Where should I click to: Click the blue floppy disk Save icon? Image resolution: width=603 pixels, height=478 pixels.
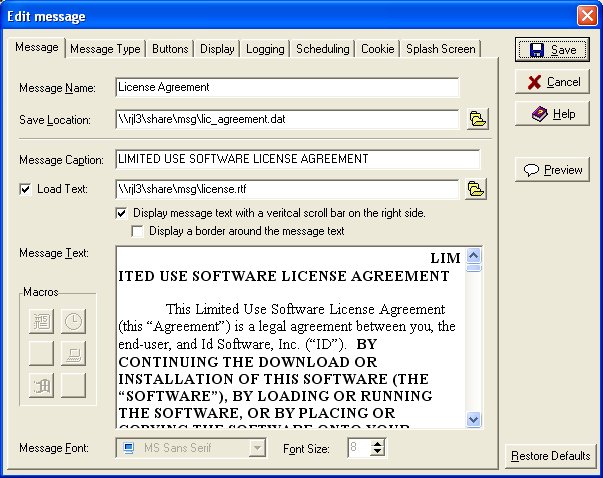pos(537,50)
